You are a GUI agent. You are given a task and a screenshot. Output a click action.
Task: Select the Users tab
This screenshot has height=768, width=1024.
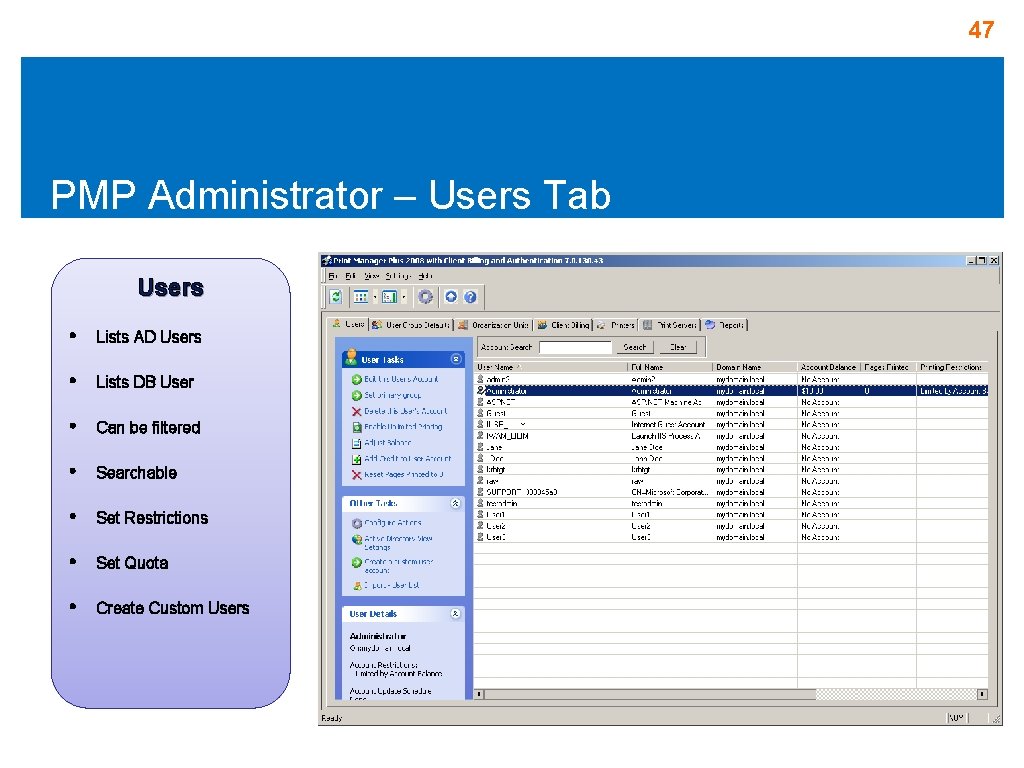[348, 324]
